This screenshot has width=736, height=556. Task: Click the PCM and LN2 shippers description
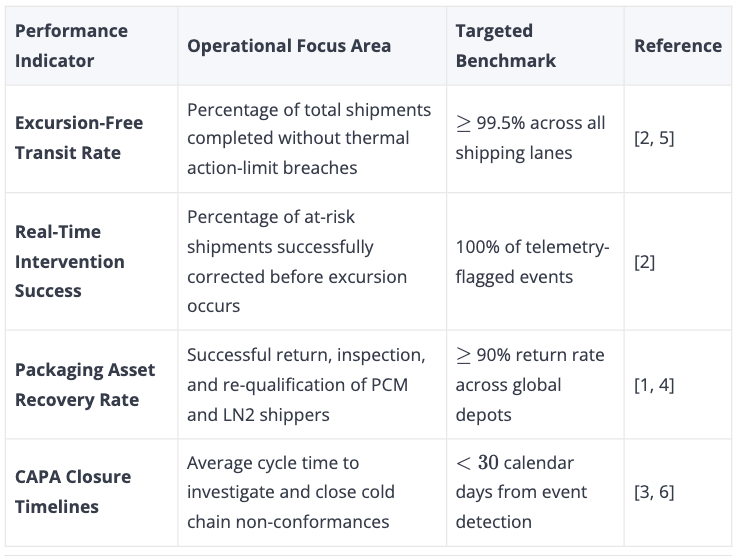coord(306,385)
